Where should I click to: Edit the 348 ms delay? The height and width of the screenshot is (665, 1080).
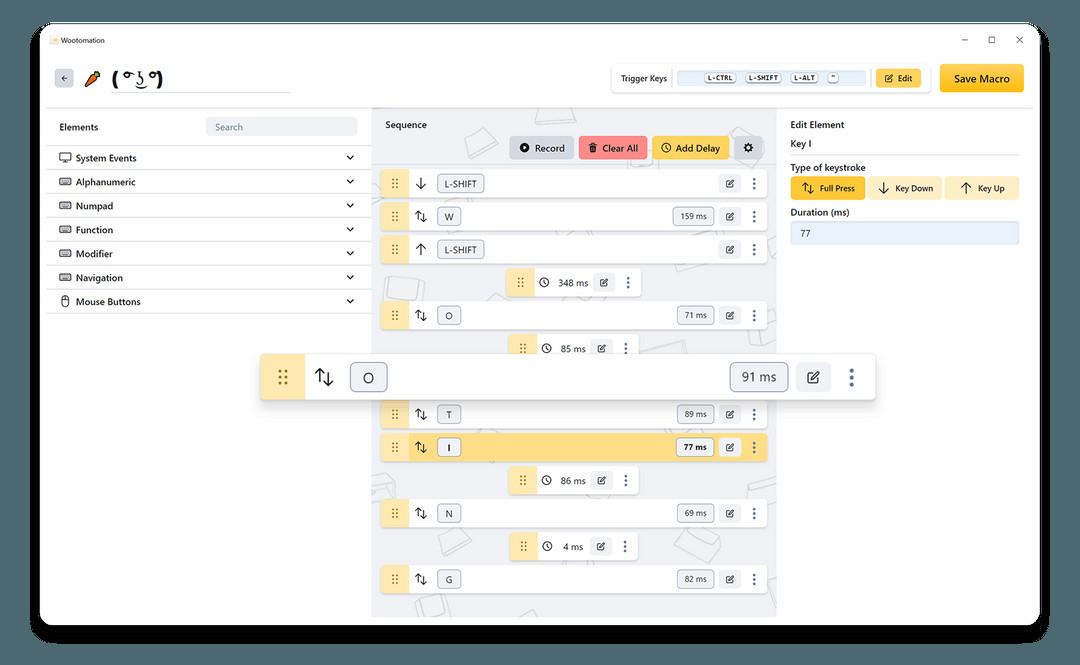point(604,283)
